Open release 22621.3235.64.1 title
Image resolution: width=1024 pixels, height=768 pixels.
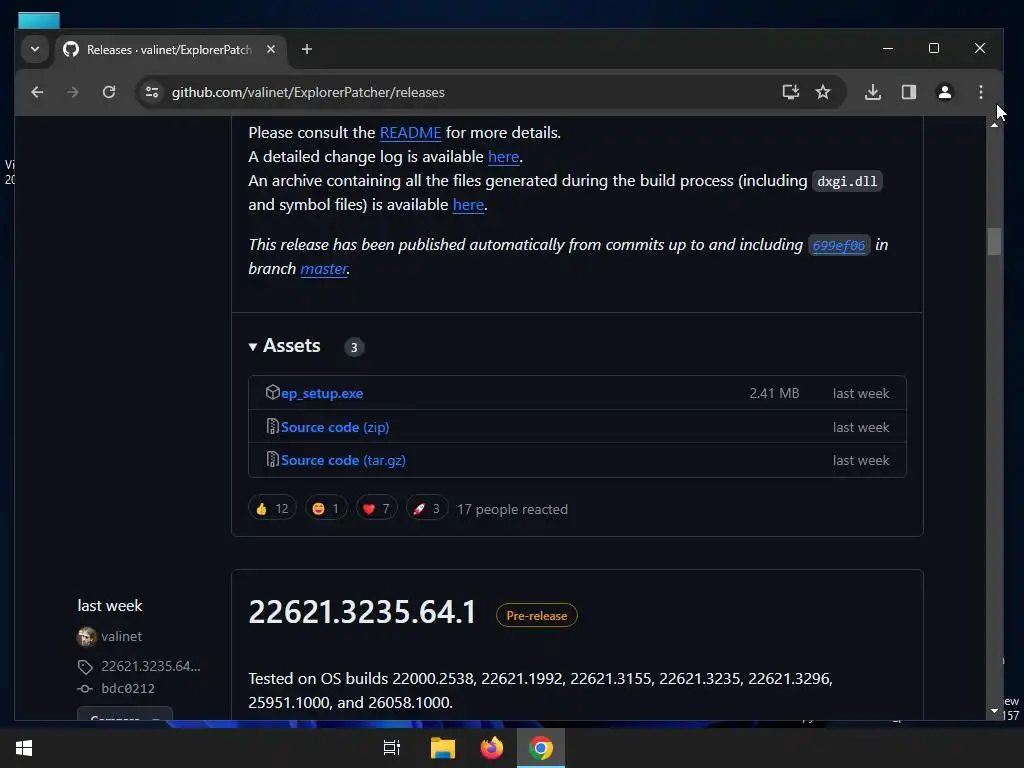362,613
